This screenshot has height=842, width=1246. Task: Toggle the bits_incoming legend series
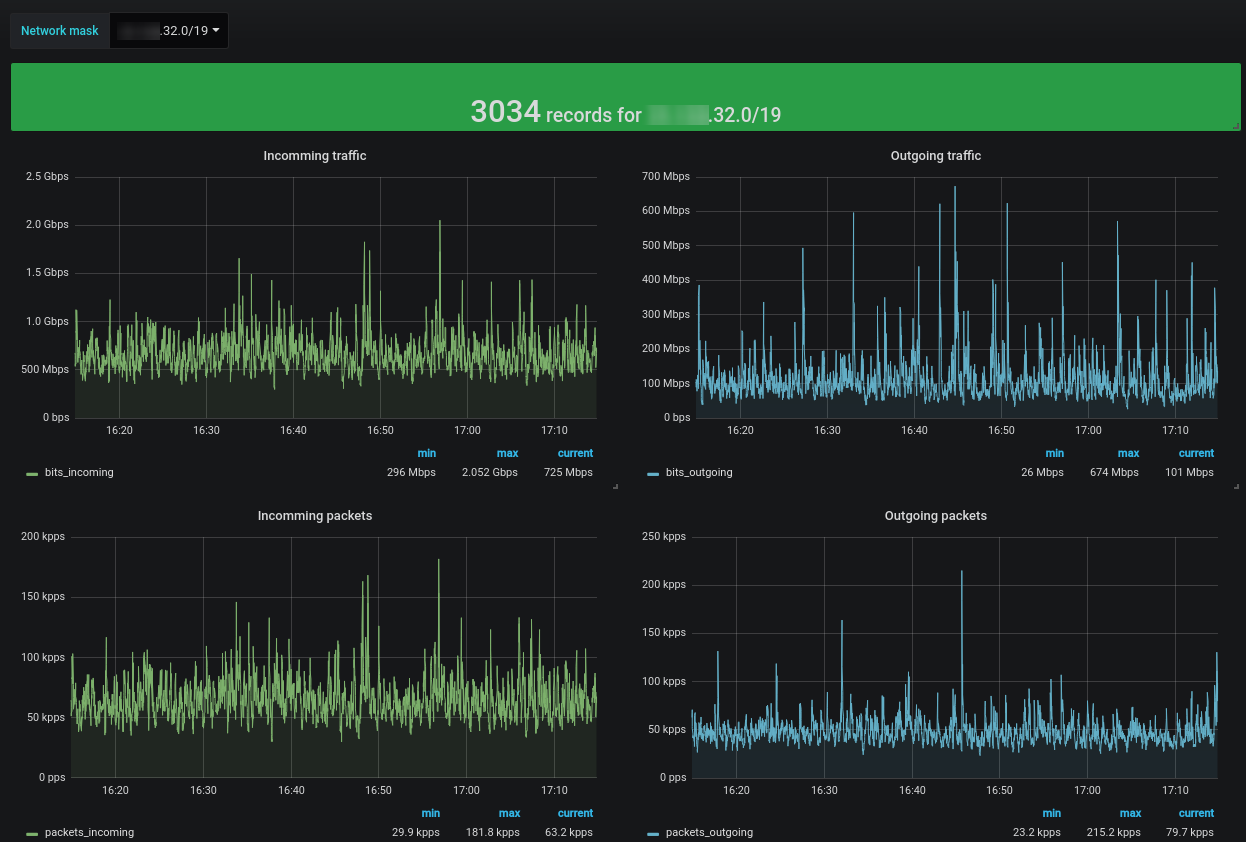[79, 473]
